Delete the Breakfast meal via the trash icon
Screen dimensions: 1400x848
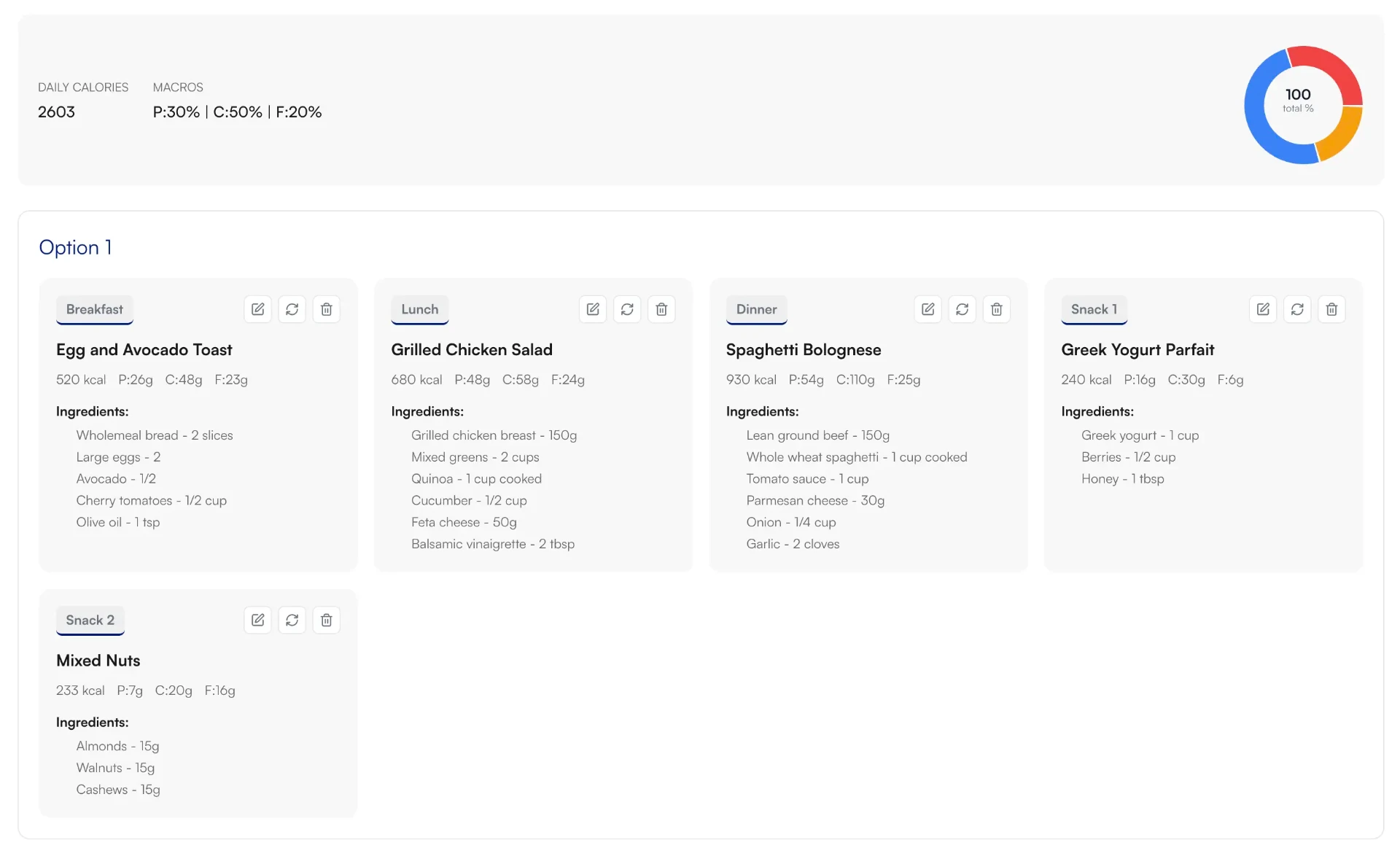[x=326, y=309]
